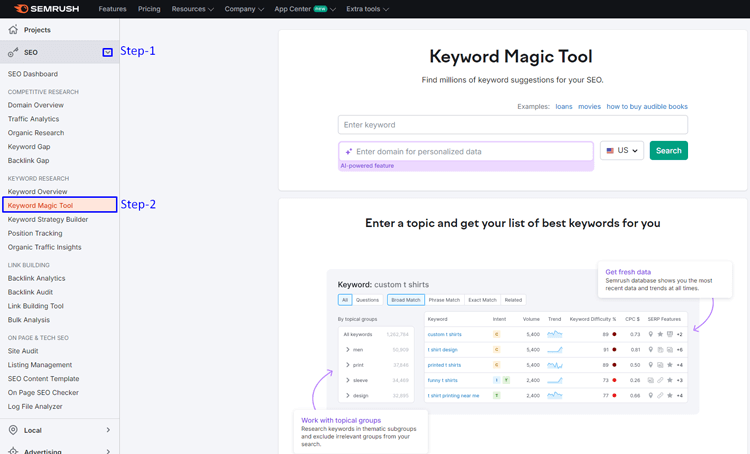Click 'printed t shirts' keyword in table
The image size is (750, 454).
[444, 365]
